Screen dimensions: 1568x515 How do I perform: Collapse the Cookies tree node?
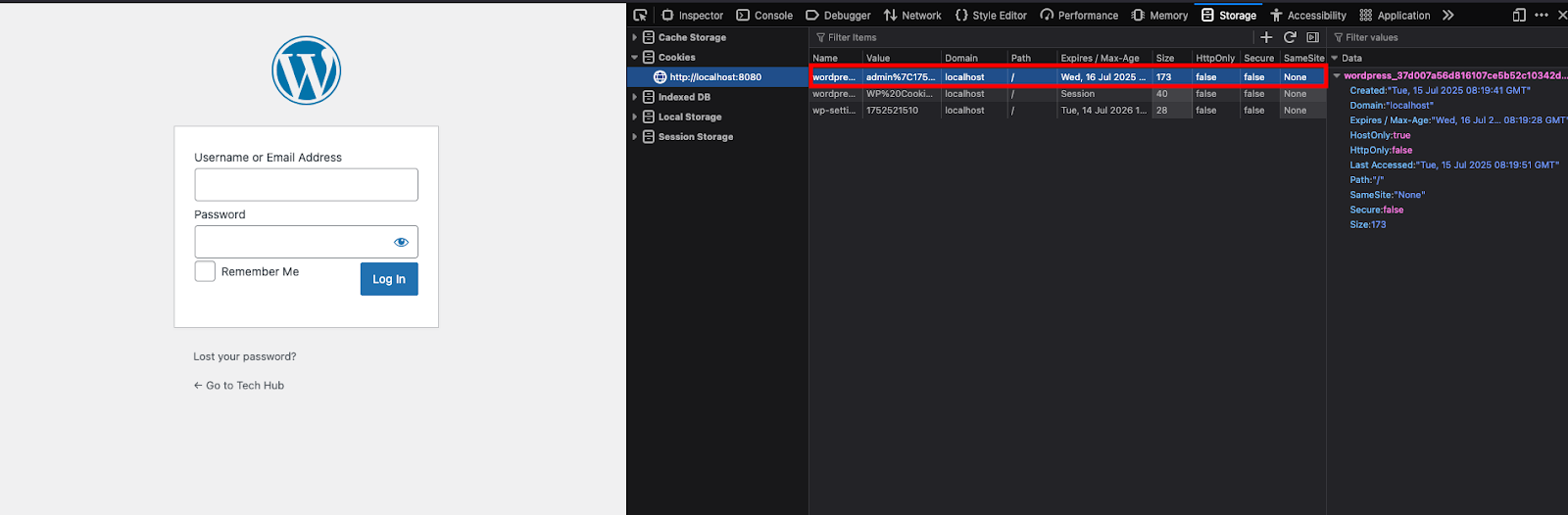(x=635, y=57)
